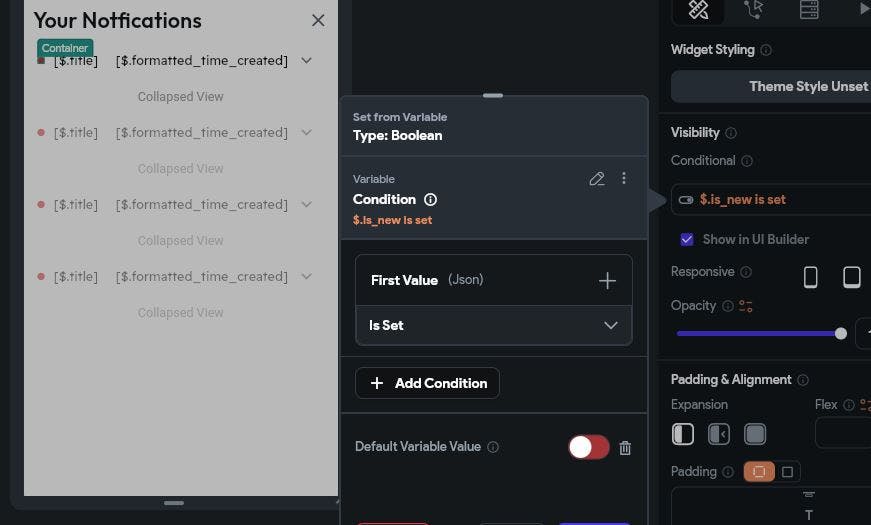Viewport: 871px width, 525px height.
Task: Expand the last notification row chevron
Action: (307, 277)
